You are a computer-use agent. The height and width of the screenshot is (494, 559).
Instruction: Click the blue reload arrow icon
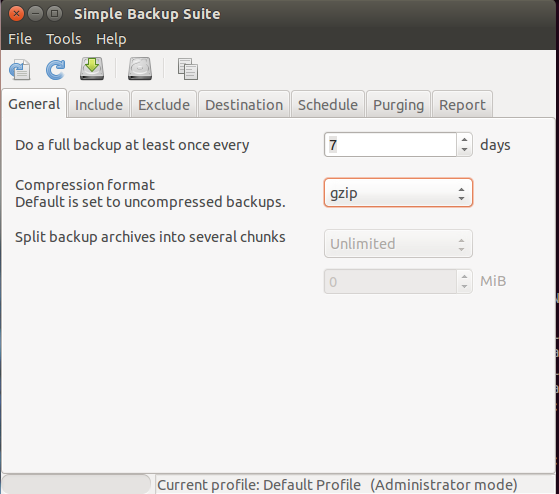click(x=56, y=69)
